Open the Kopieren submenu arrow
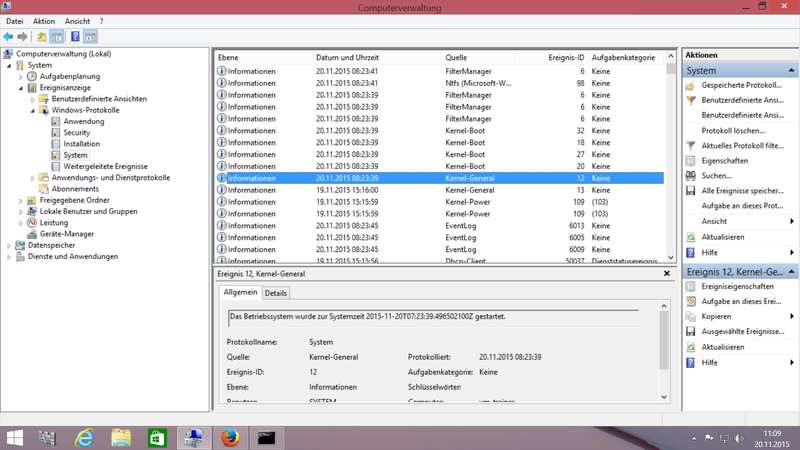This screenshot has width=800, height=450. click(x=792, y=316)
